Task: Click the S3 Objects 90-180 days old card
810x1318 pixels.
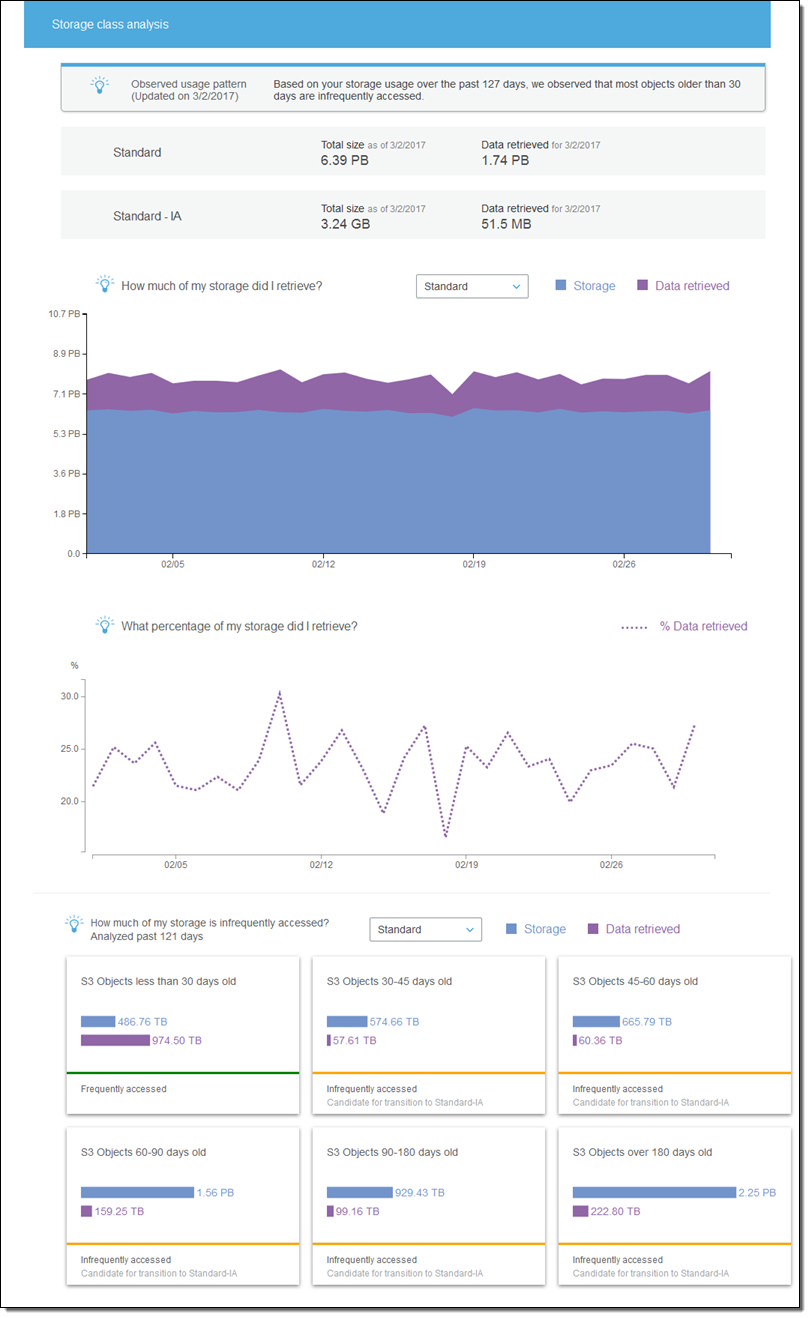Action: [x=428, y=1205]
